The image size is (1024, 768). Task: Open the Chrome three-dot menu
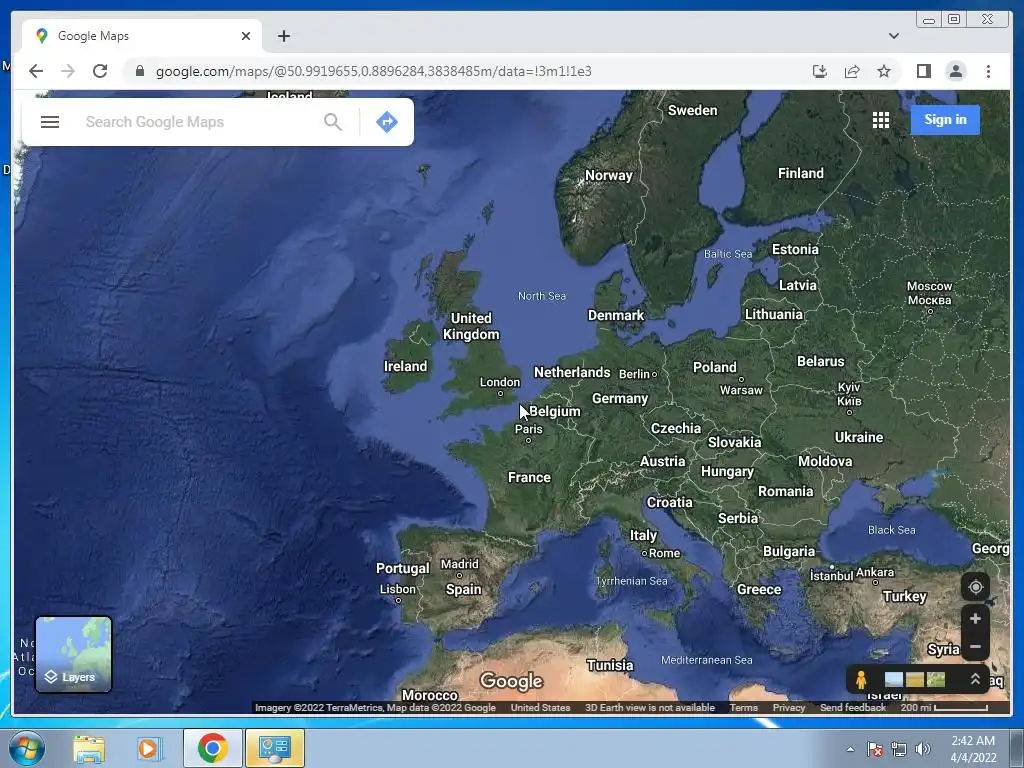point(988,71)
